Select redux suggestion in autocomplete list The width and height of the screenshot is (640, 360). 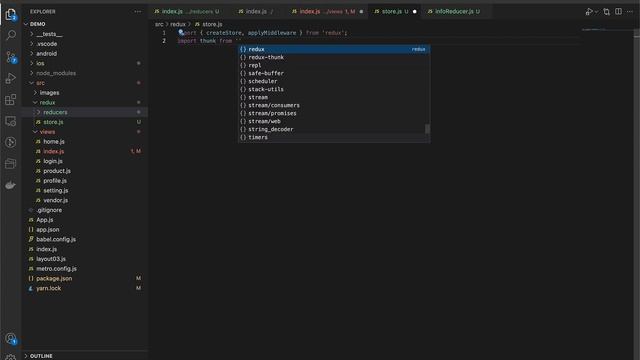(x=334, y=49)
